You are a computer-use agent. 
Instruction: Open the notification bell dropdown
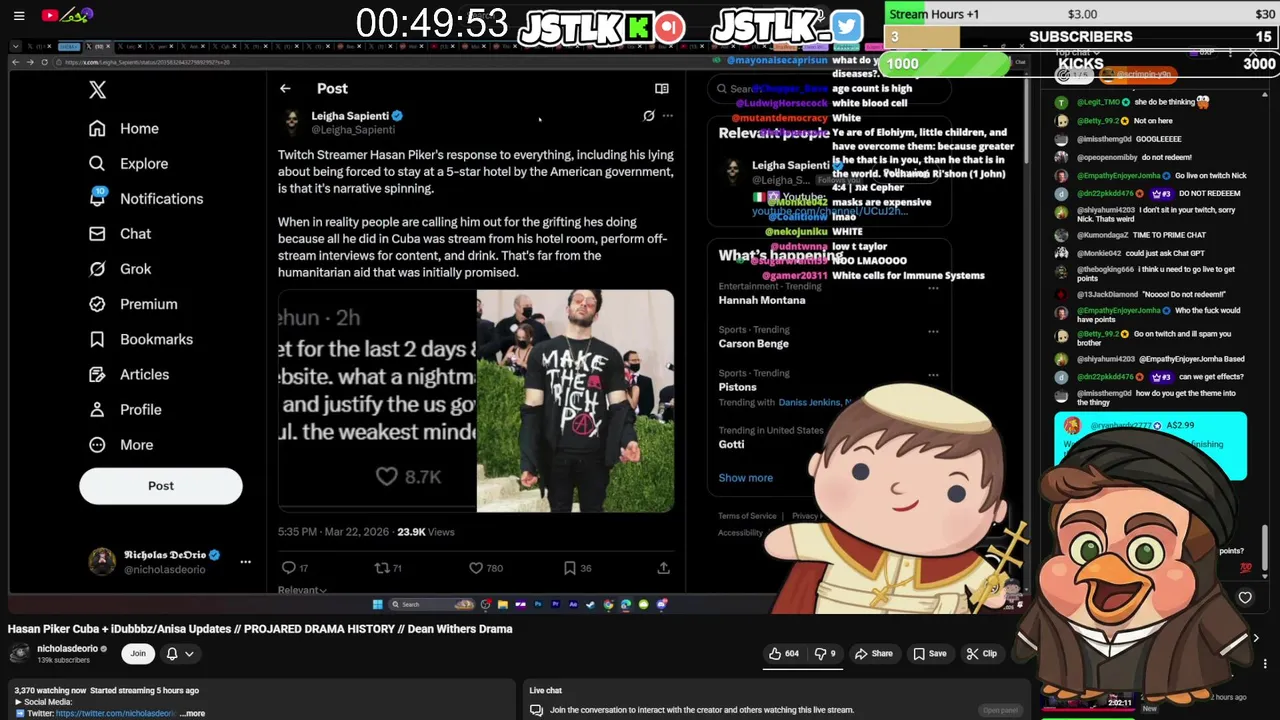coord(180,654)
